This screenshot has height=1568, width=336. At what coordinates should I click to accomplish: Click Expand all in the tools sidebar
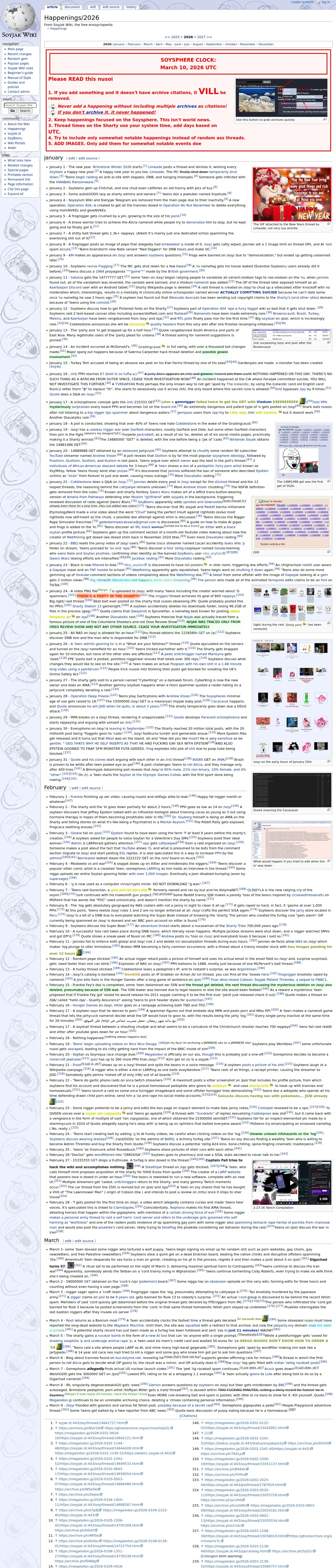point(15,194)
